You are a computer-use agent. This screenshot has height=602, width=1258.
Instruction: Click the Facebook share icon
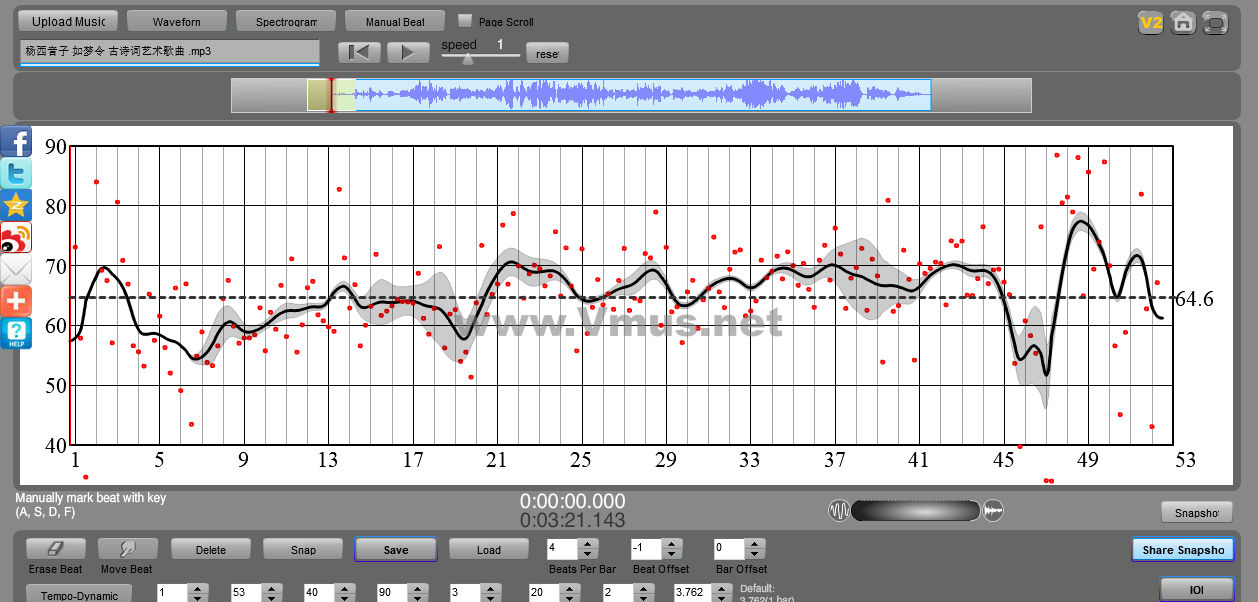pyautogui.click(x=16, y=141)
